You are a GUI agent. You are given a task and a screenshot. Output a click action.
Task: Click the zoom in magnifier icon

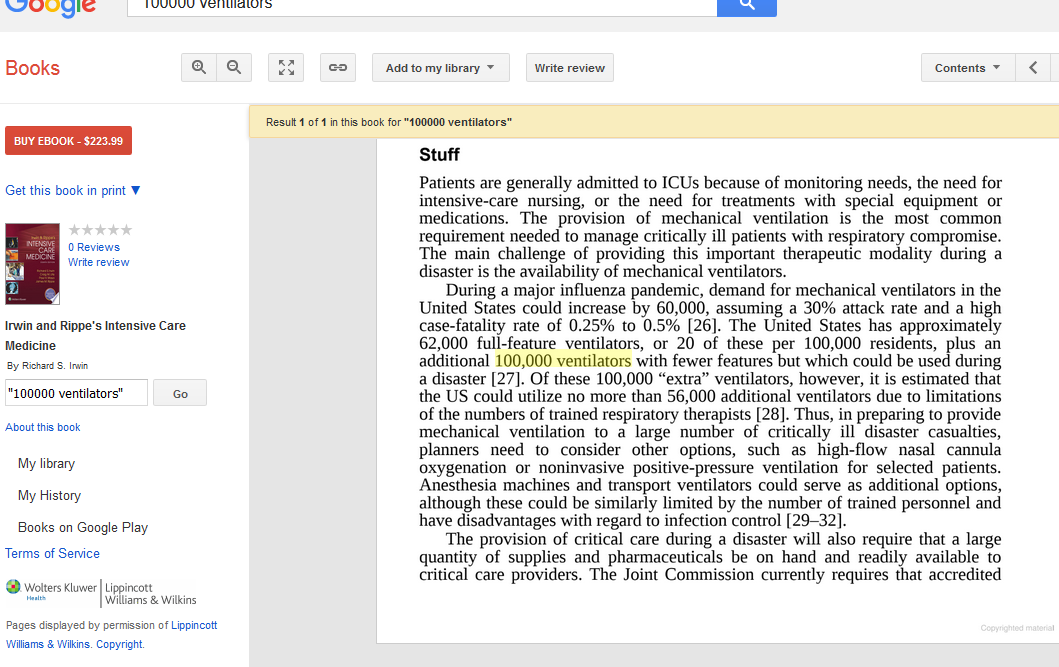click(x=199, y=68)
